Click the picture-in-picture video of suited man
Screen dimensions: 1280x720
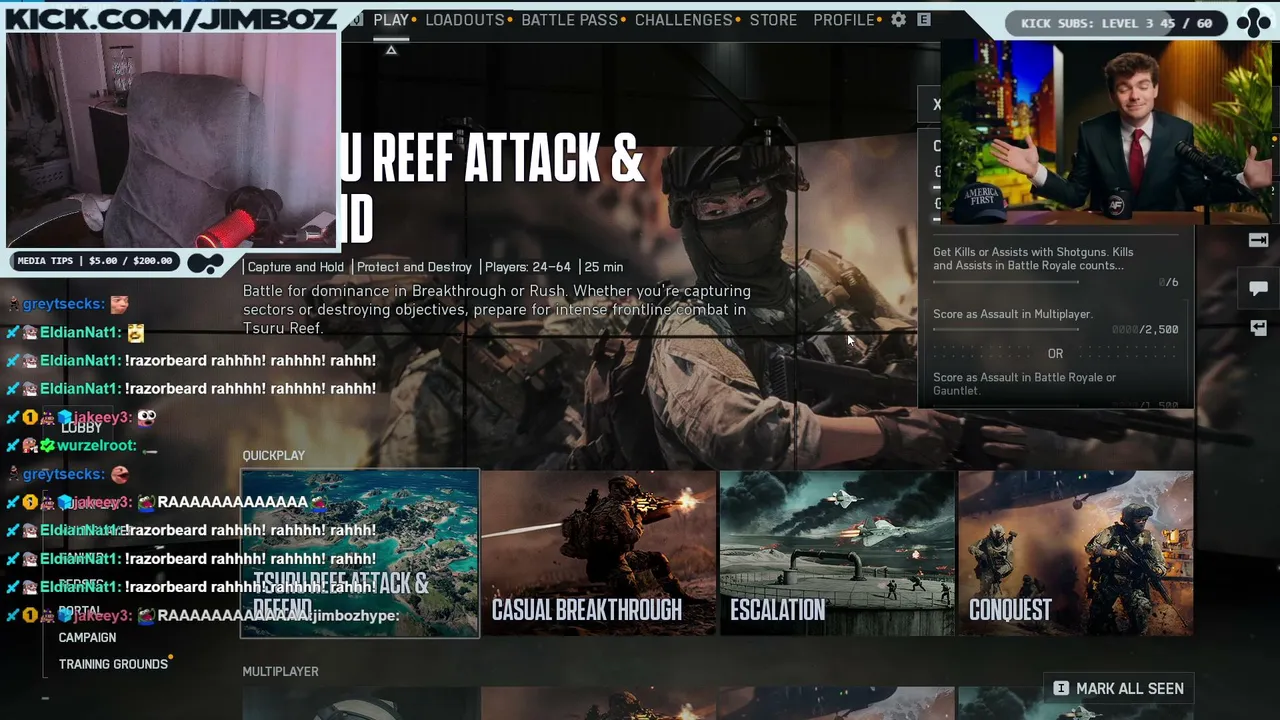1106,132
